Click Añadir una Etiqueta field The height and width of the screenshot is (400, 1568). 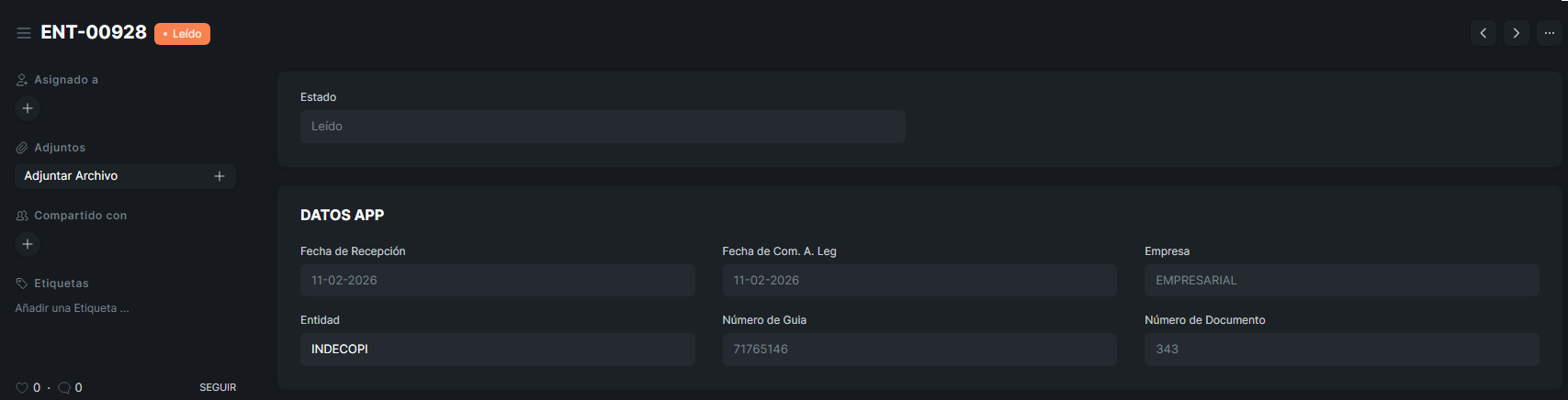point(72,308)
